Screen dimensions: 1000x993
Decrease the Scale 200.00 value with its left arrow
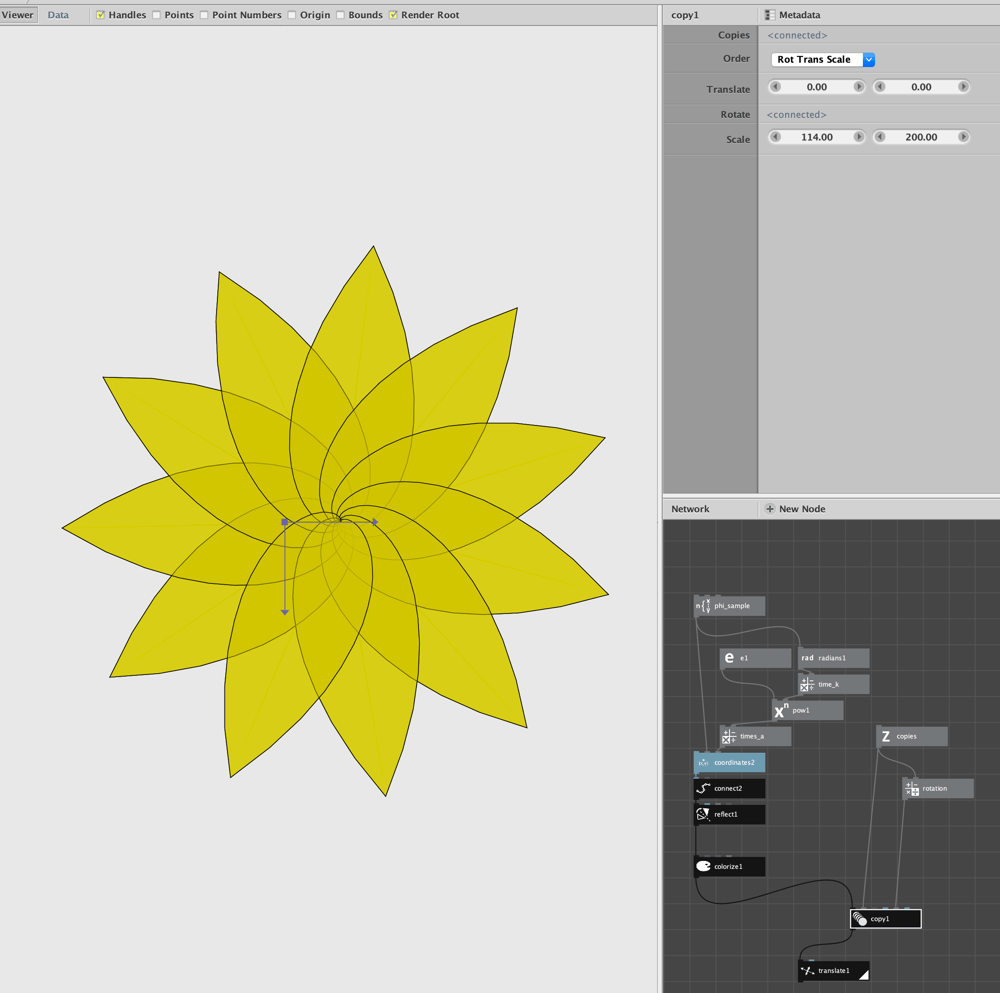click(880, 137)
